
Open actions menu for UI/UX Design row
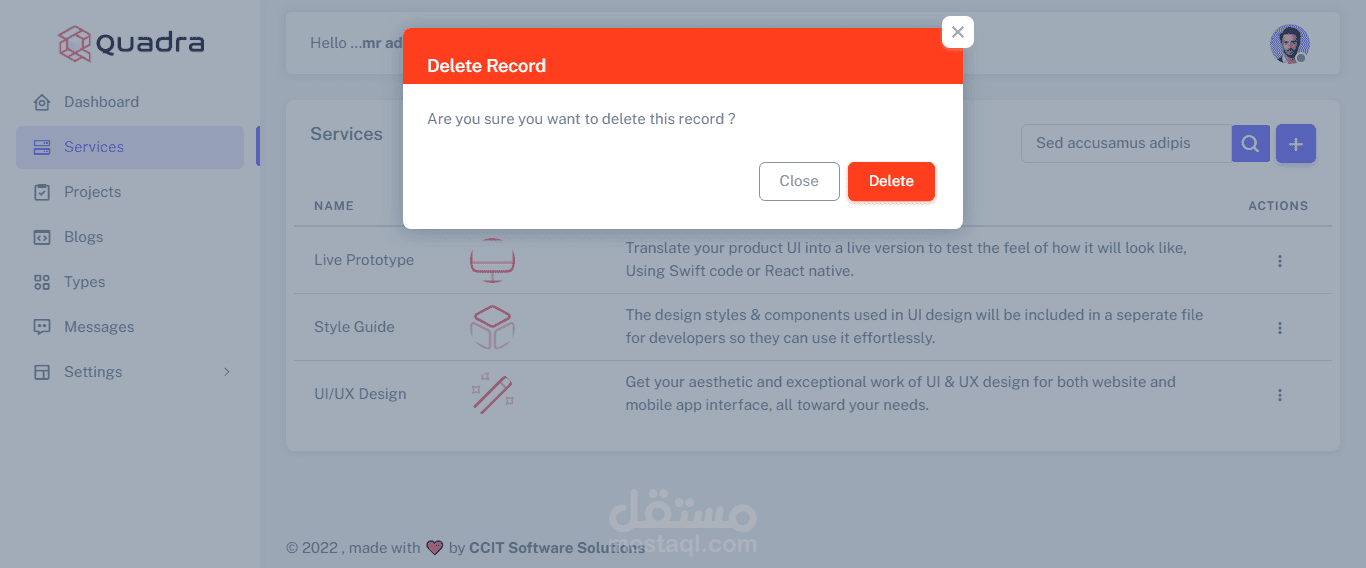pos(1279,395)
